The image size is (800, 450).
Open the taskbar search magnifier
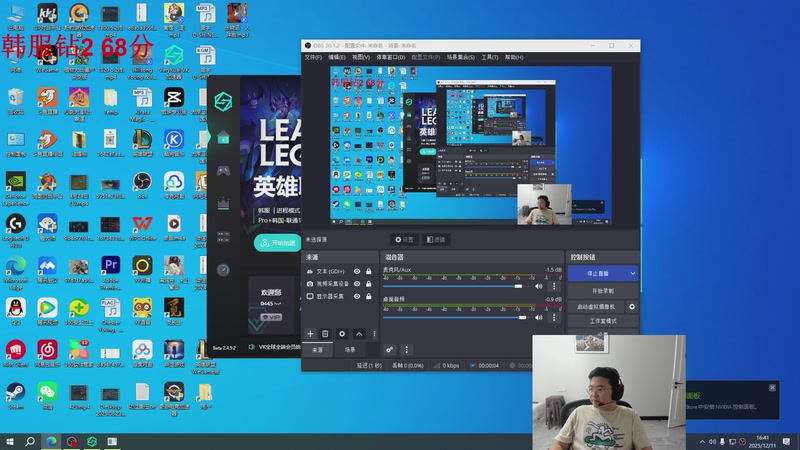(x=30, y=441)
